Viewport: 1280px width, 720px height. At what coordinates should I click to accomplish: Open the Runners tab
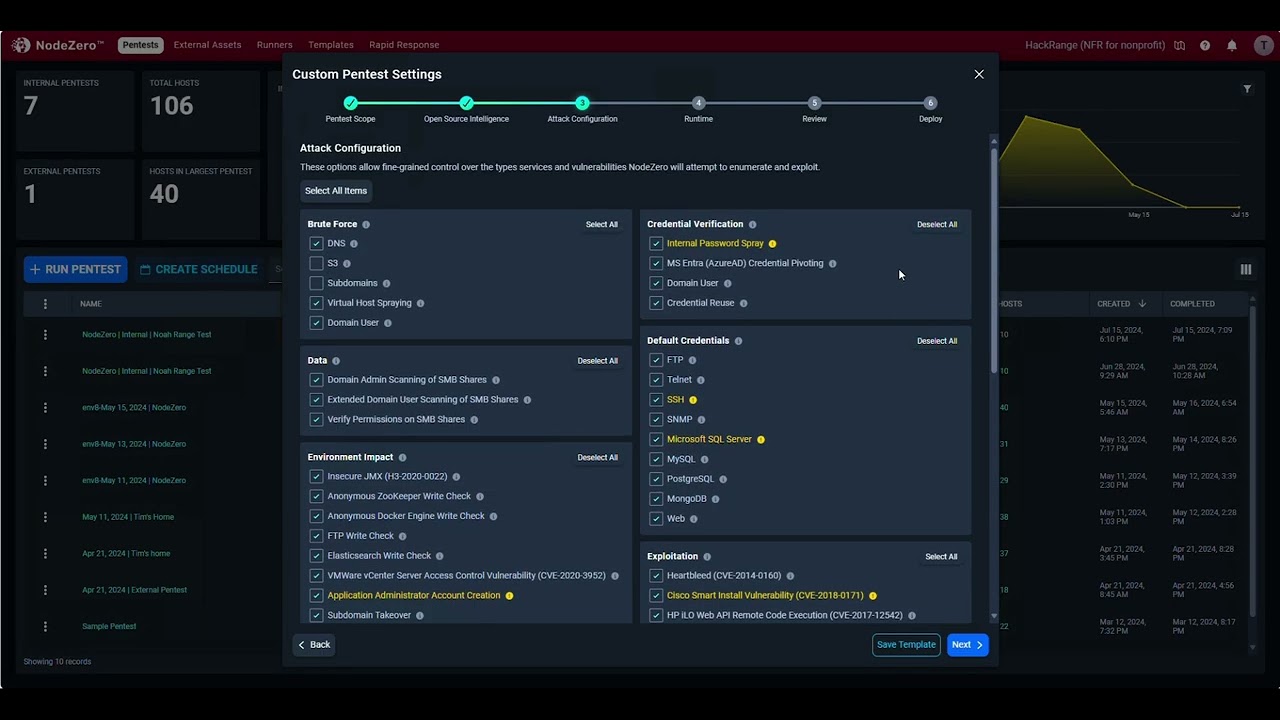coord(274,45)
